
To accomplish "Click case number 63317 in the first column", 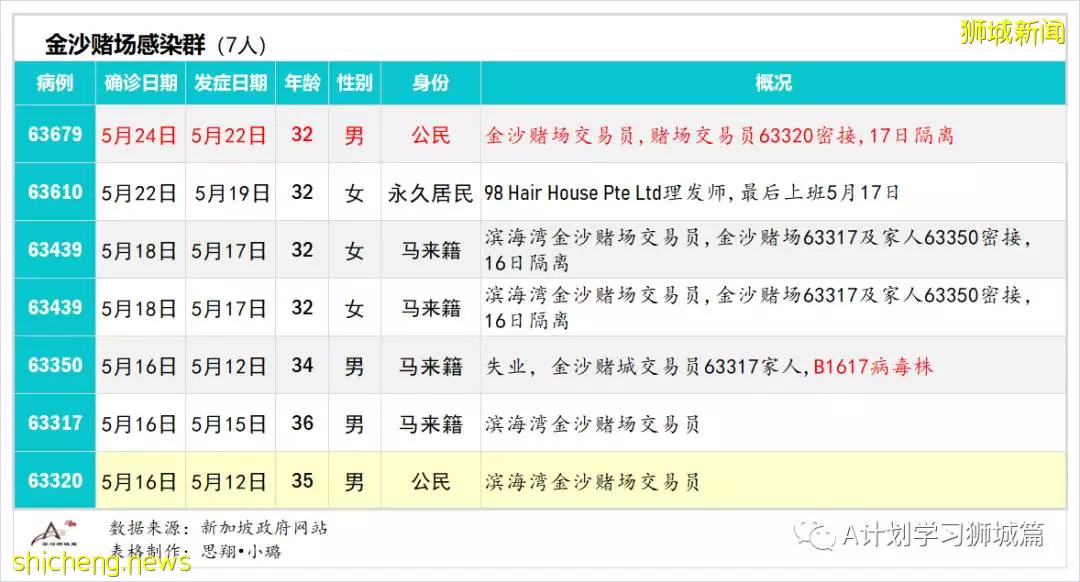I will coord(55,423).
